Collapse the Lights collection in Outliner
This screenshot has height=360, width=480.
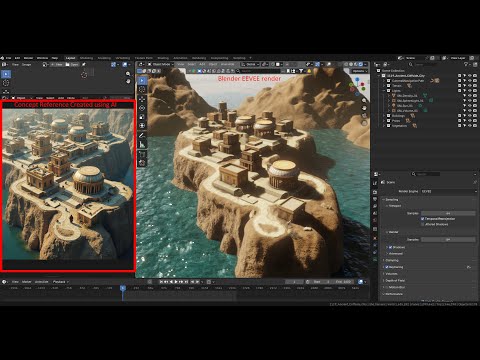point(384,91)
